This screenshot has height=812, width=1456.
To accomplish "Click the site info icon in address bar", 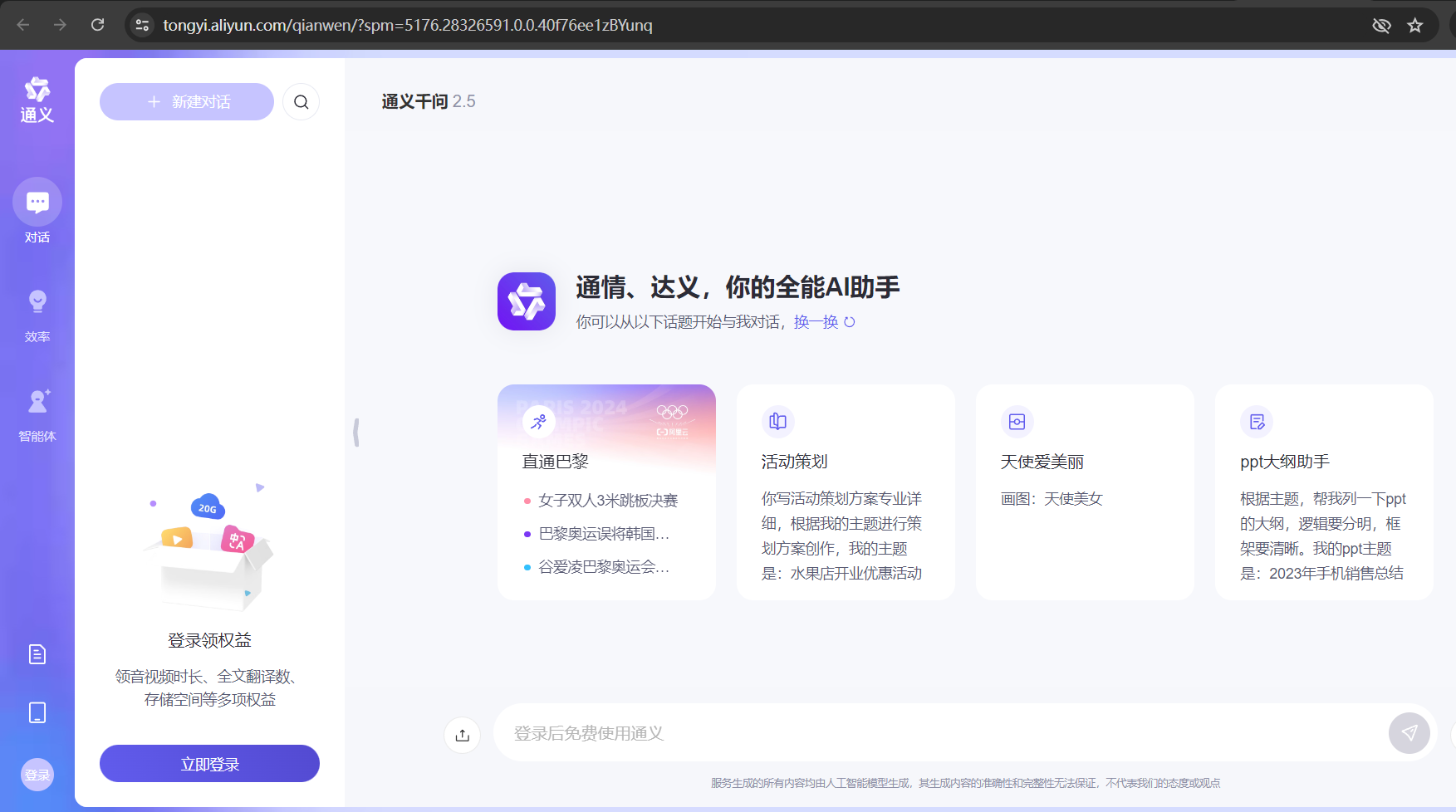I will coord(142,25).
